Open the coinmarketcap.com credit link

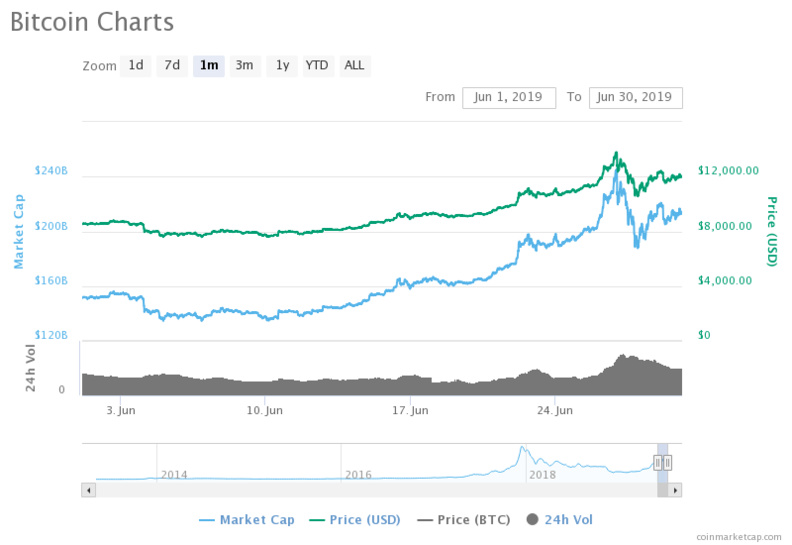[x=739, y=537]
